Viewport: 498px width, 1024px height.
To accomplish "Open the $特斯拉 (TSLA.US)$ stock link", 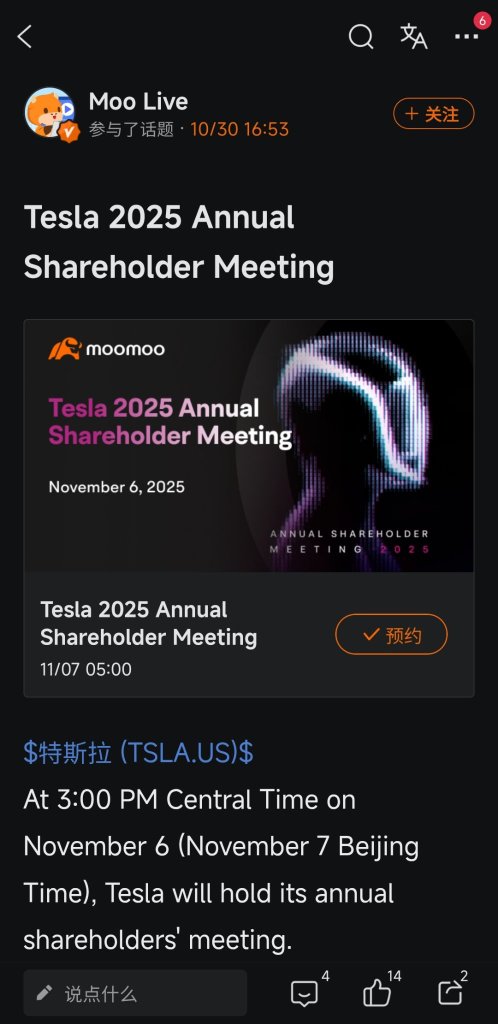I will tap(138, 753).
